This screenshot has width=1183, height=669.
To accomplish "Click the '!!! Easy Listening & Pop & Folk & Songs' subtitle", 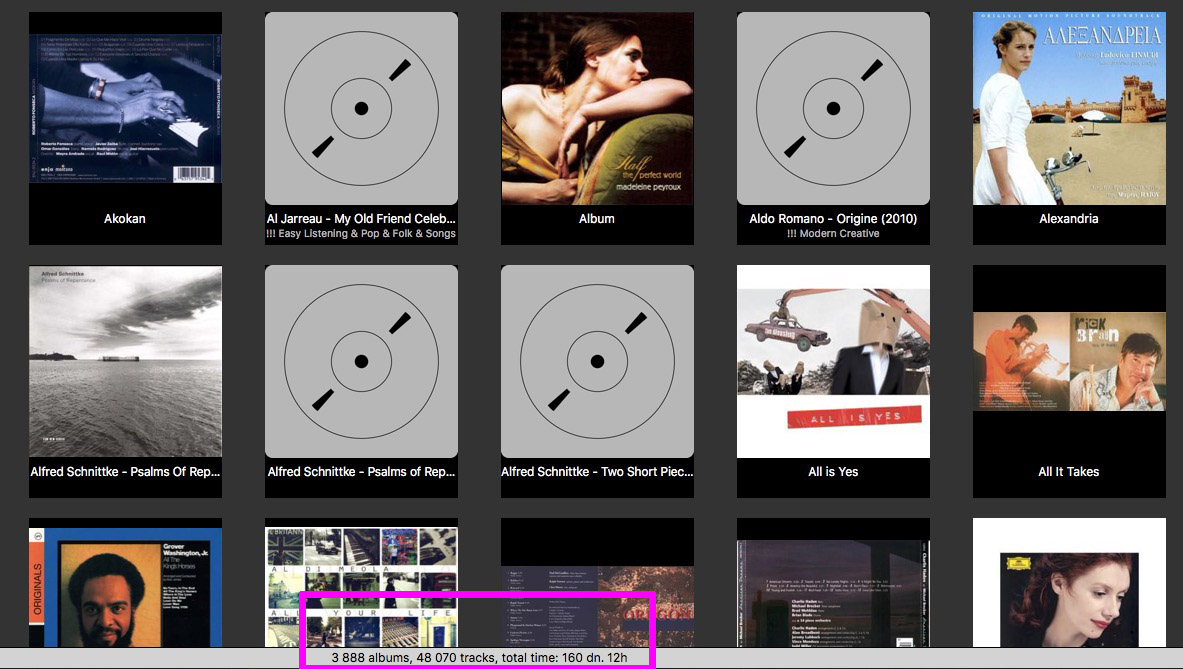I will pos(361,234).
